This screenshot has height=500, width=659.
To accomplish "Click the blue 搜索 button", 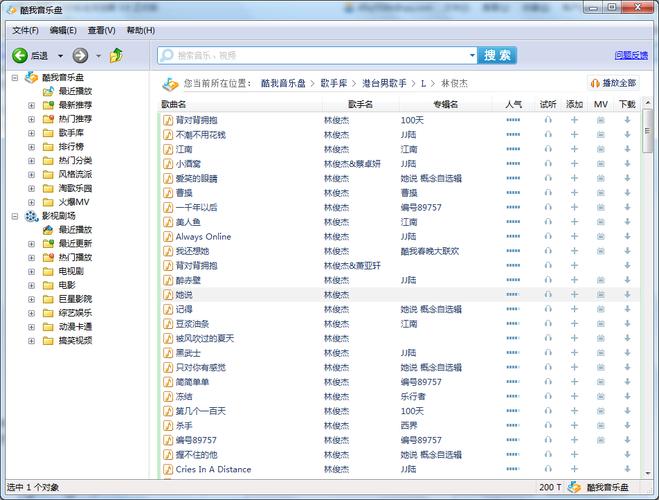I will pos(497,55).
